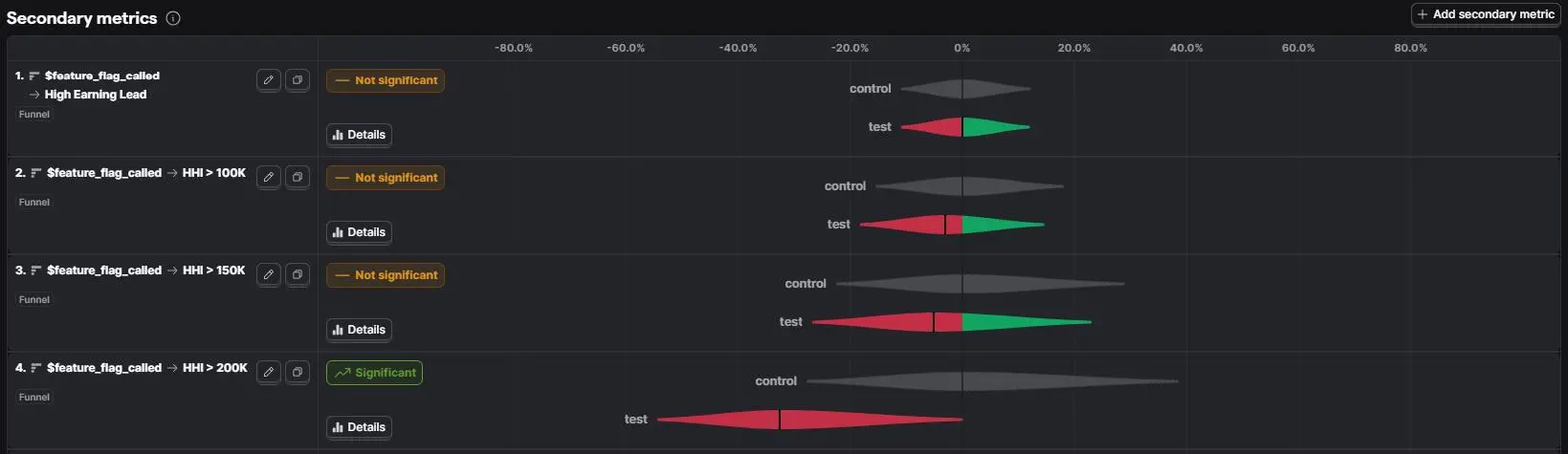Select the red test violin for HHI > 200K
Screen dimensions: 1568x454
point(809,420)
